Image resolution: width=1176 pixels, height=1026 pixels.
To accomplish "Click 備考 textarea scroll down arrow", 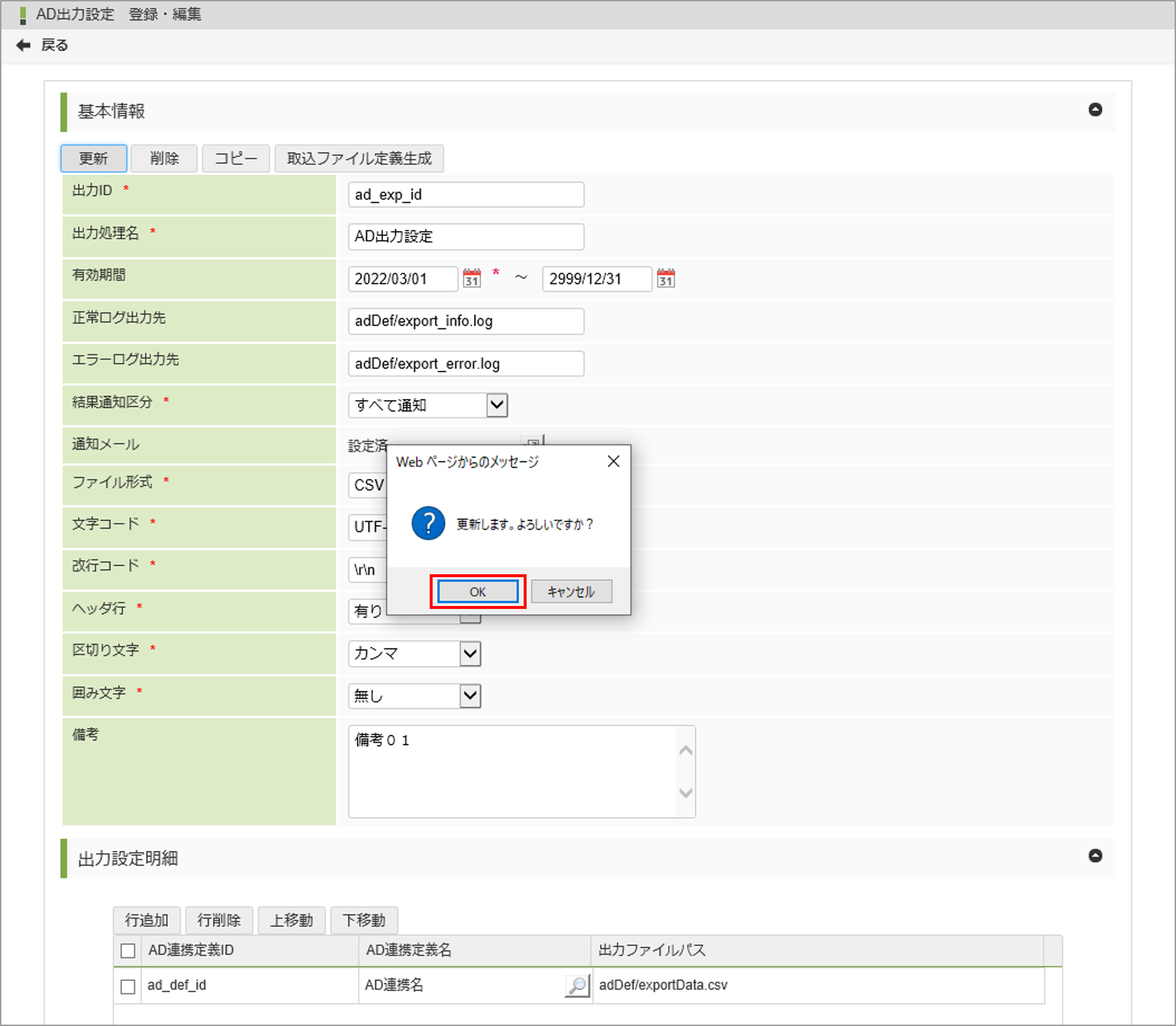I will coord(685,793).
